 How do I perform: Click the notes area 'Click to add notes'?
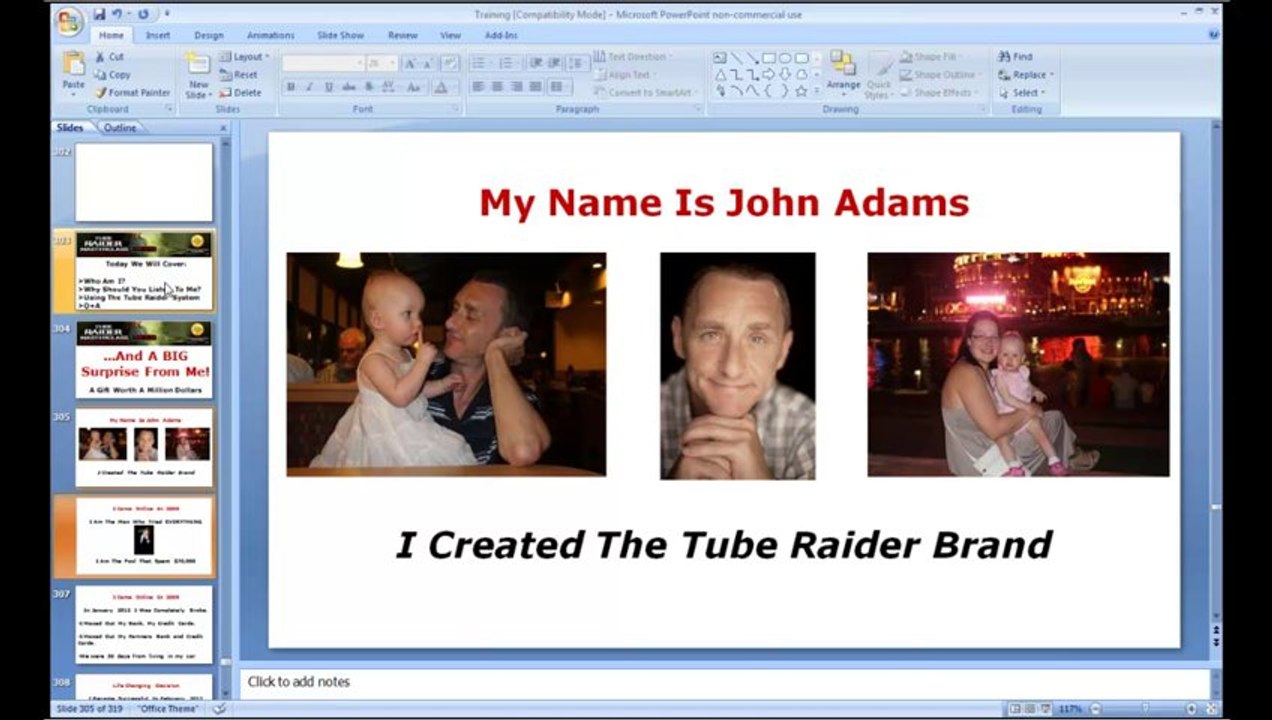pyautogui.click(x=724, y=682)
